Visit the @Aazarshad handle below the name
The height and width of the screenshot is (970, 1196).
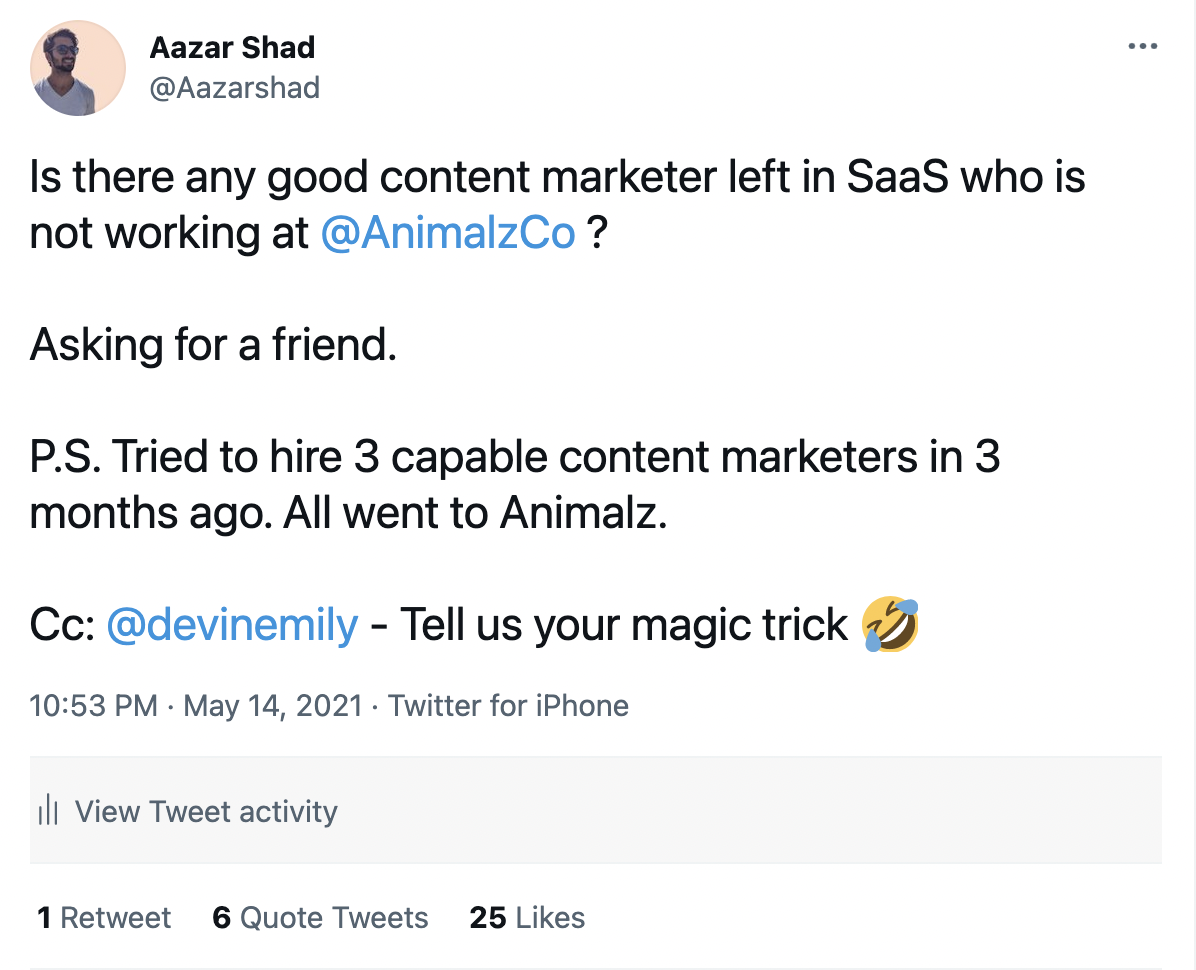(x=234, y=88)
